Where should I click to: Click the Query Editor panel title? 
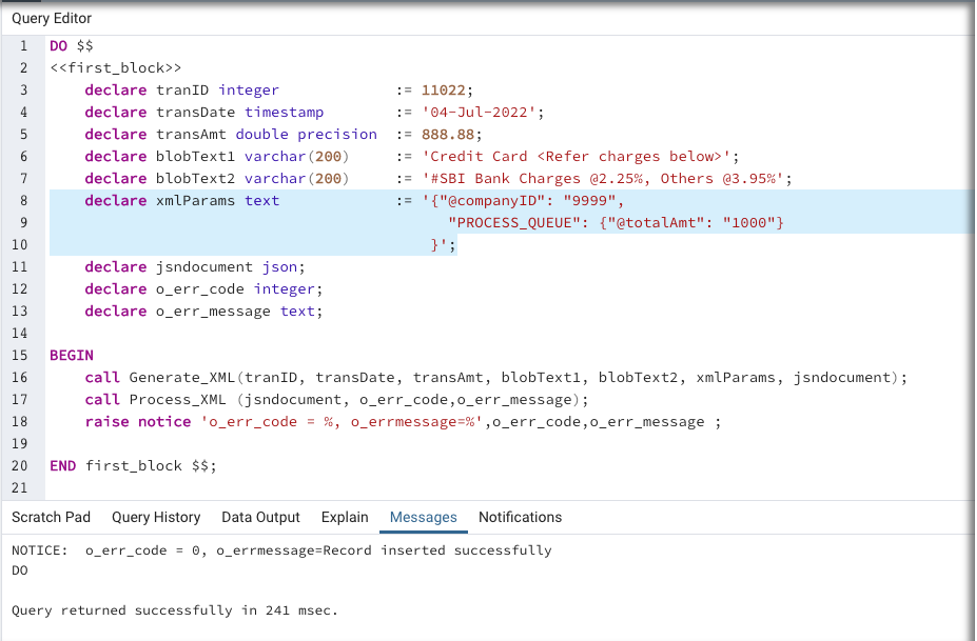(51, 18)
